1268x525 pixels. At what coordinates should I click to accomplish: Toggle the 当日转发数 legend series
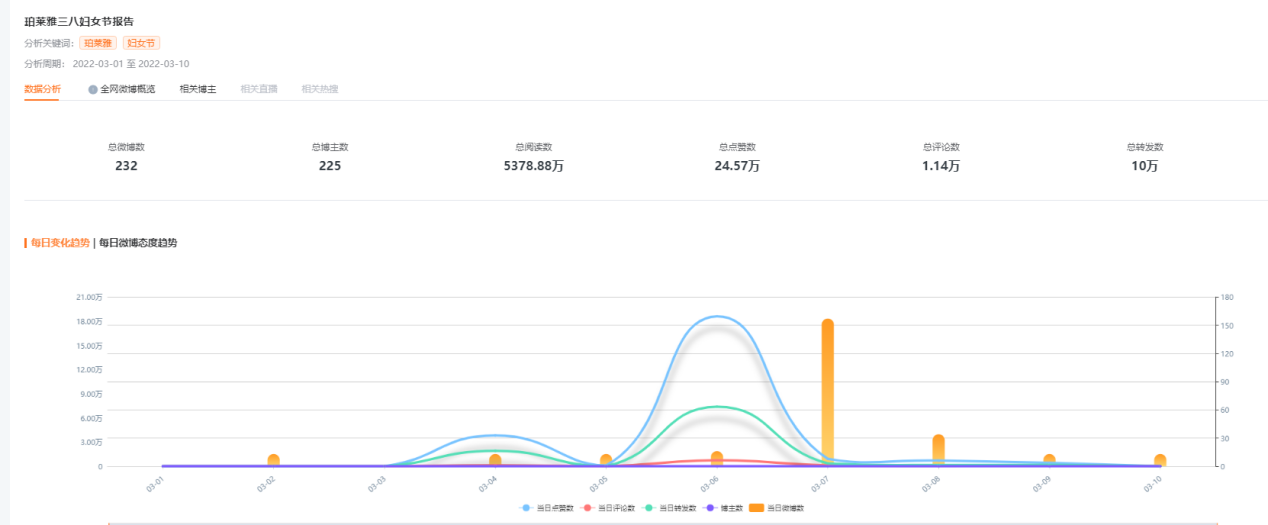[x=668, y=508]
